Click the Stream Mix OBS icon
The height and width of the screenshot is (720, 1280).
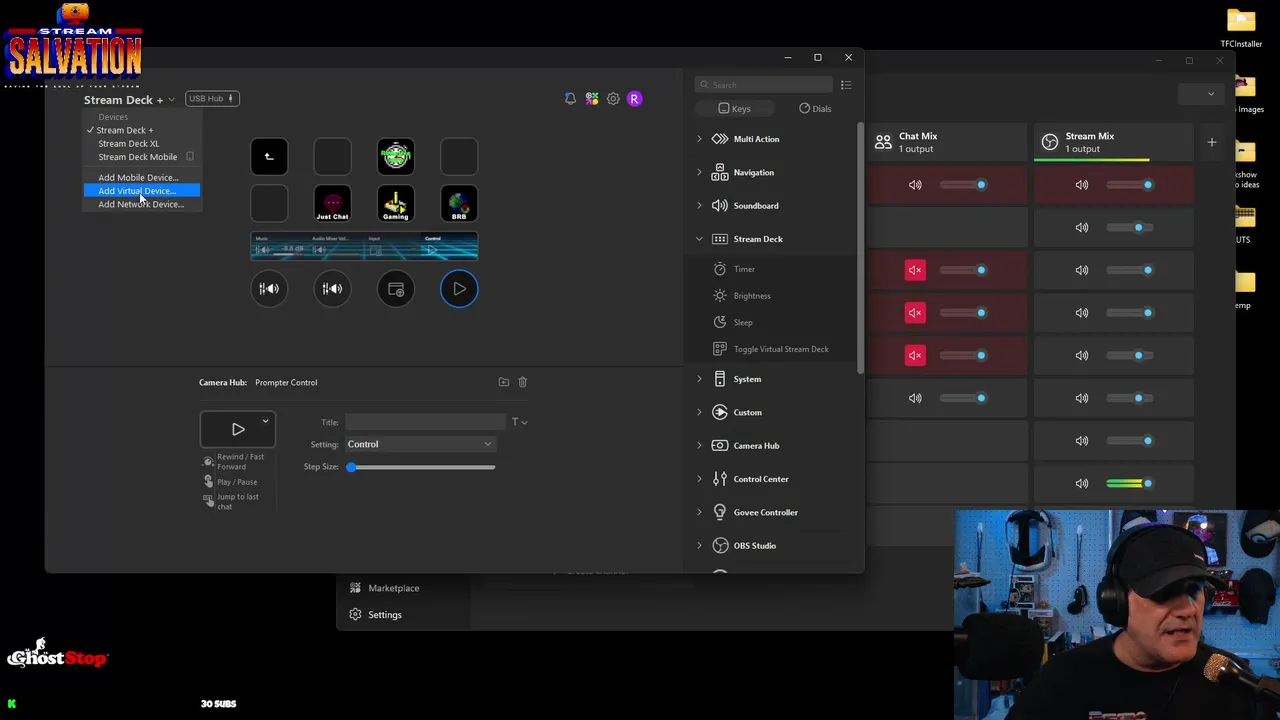(x=1050, y=142)
